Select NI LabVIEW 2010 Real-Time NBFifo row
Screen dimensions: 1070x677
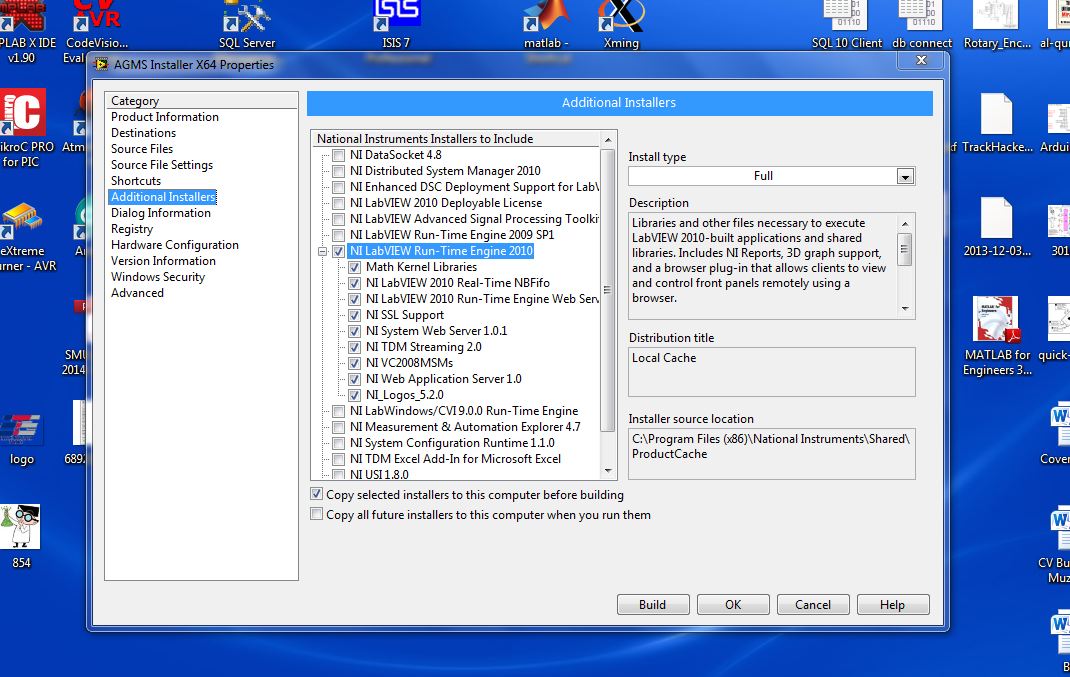coord(458,283)
